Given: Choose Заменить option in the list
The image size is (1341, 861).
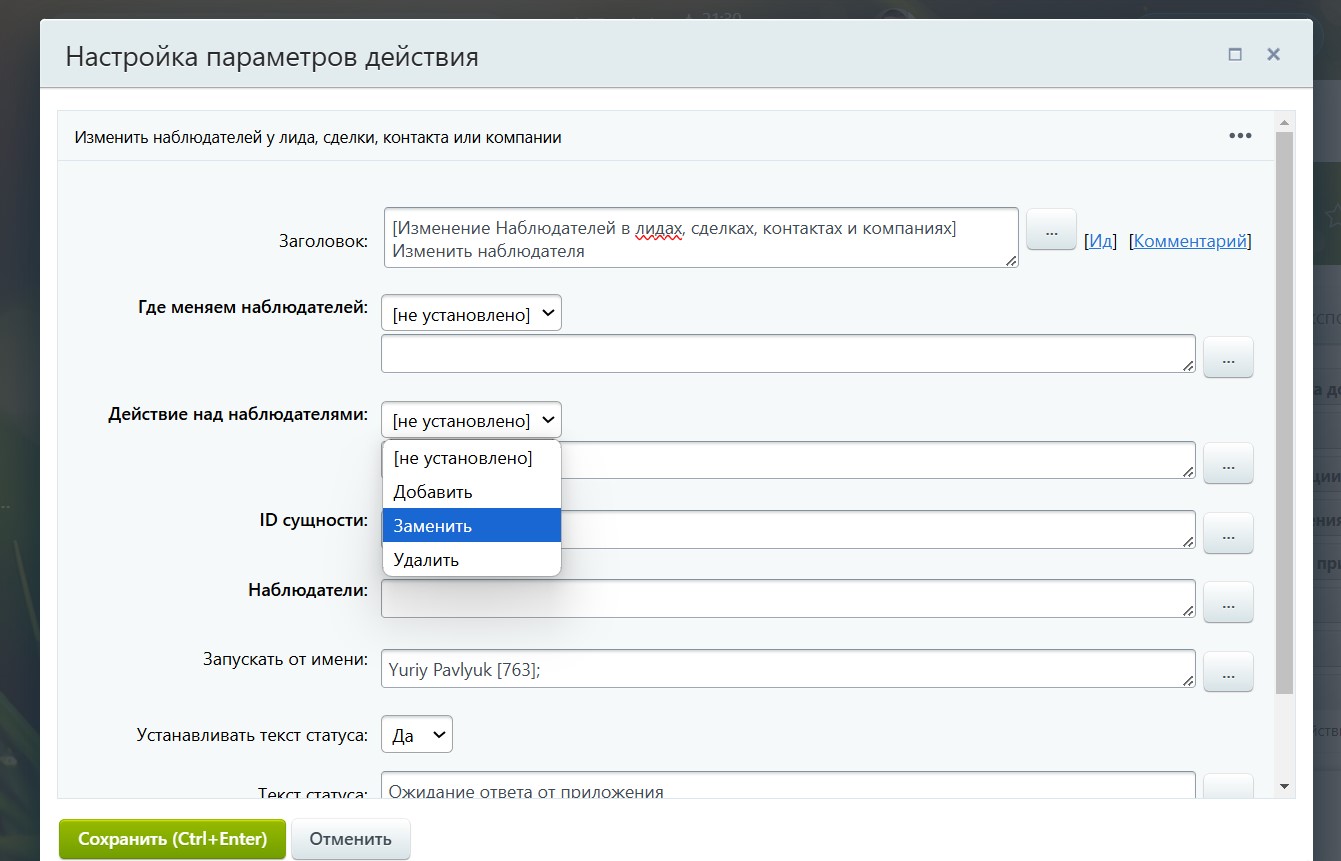Looking at the screenshot, I should [433, 526].
